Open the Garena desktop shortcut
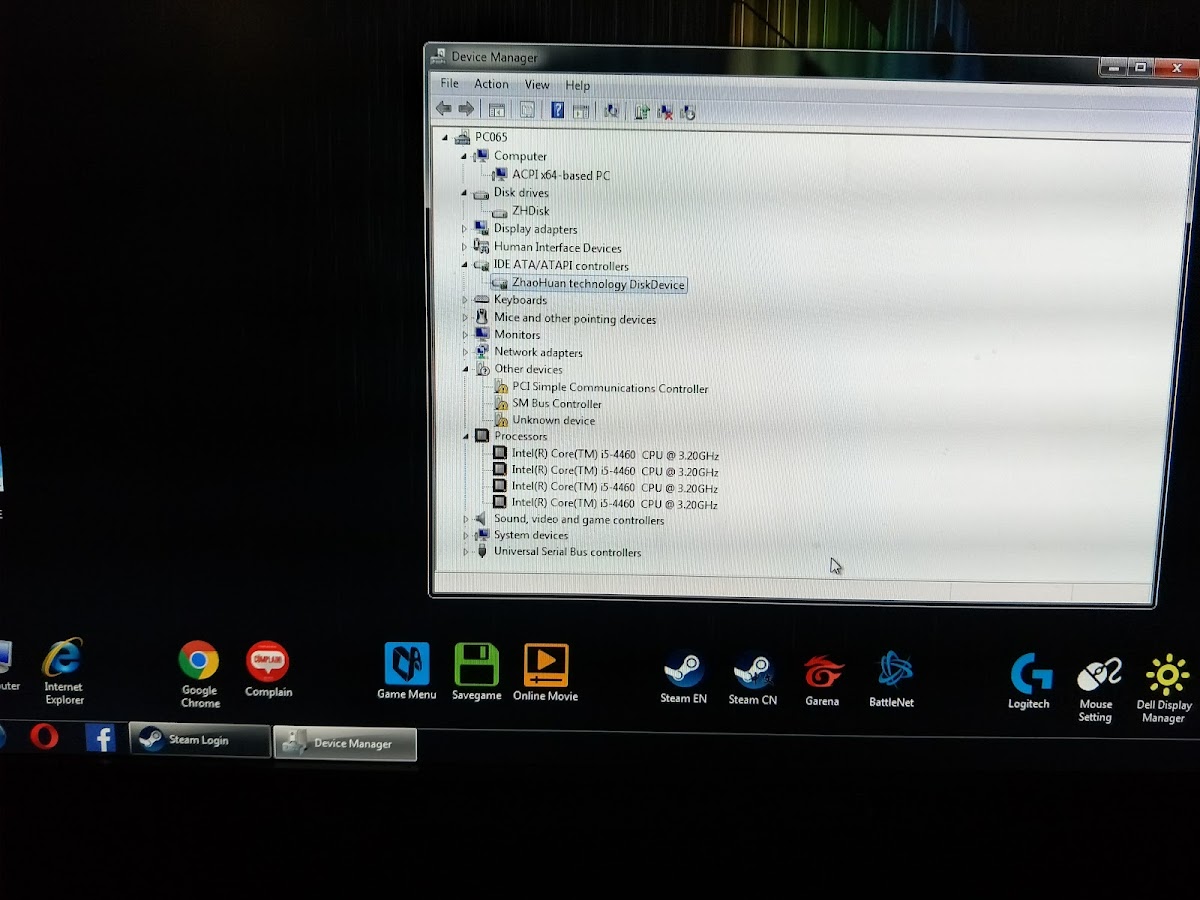The height and width of the screenshot is (900, 1200). (822, 680)
